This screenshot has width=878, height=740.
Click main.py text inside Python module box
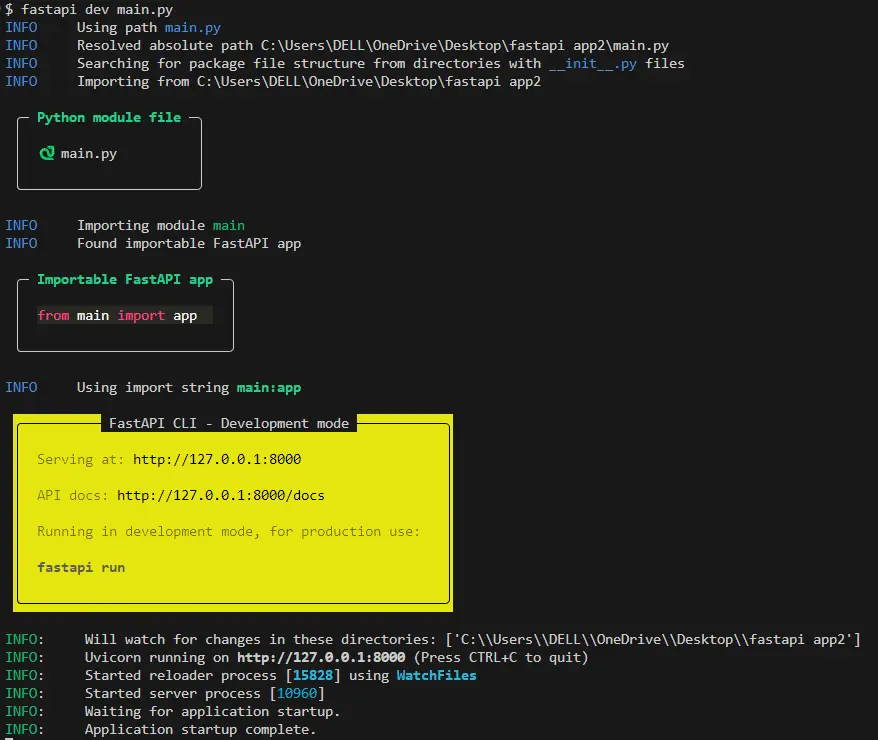(88, 153)
